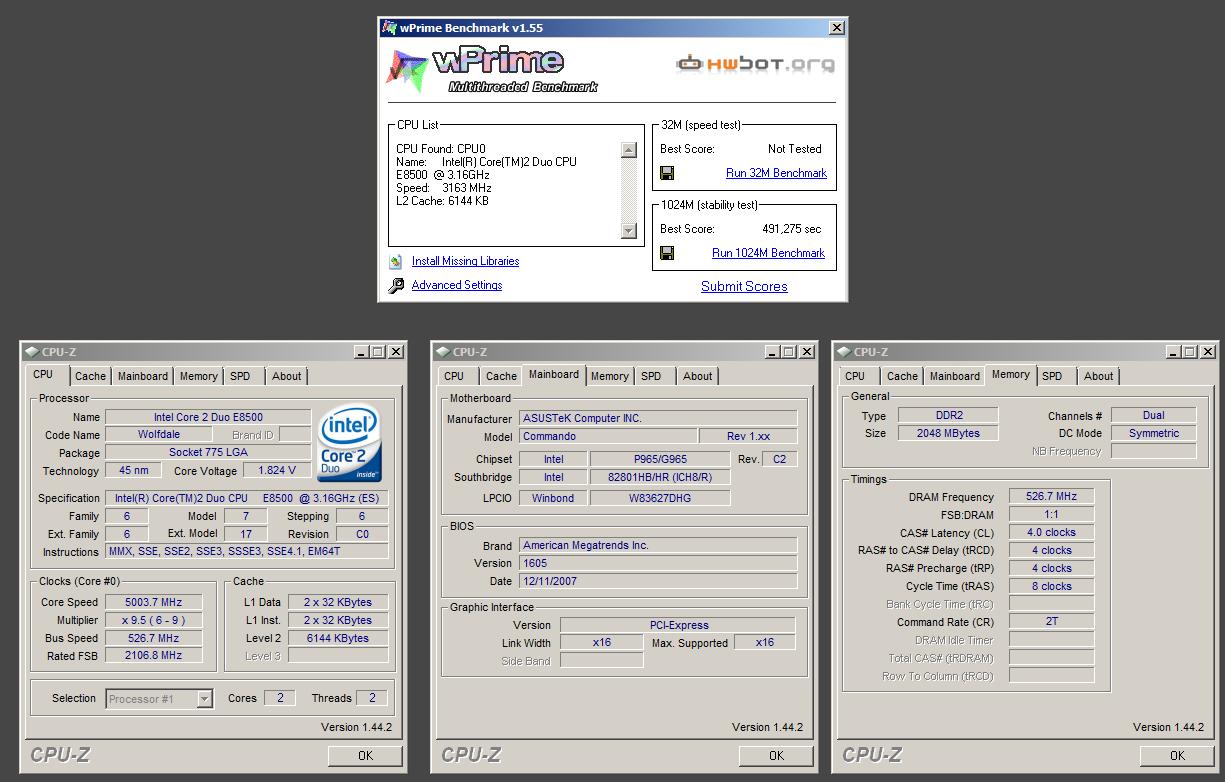Click the Submit Scores link
This screenshot has width=1225, height=782.
click(x=744, y=286)
